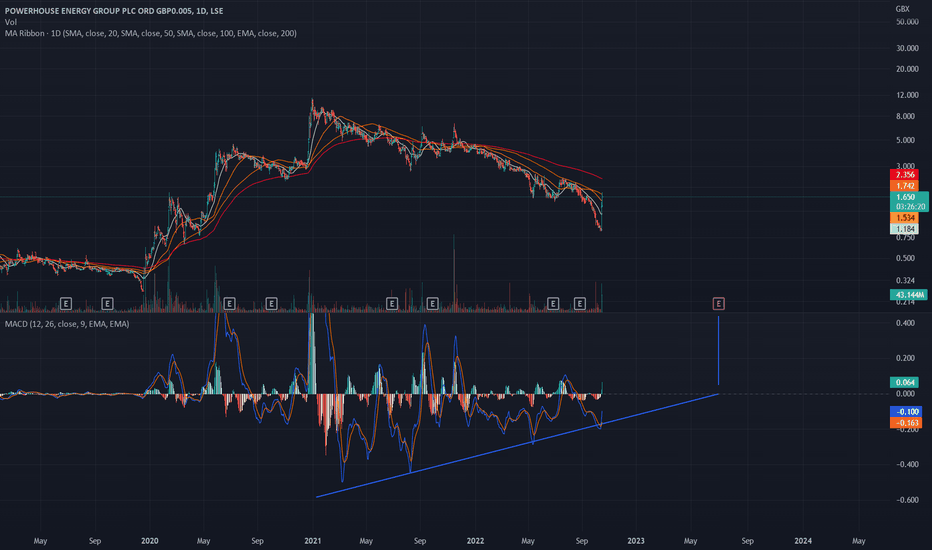The height and width of the screenshot is (550, 932).
Task: Select the blue diagonal trendline on MACD
Action: [x=517, y=445]
